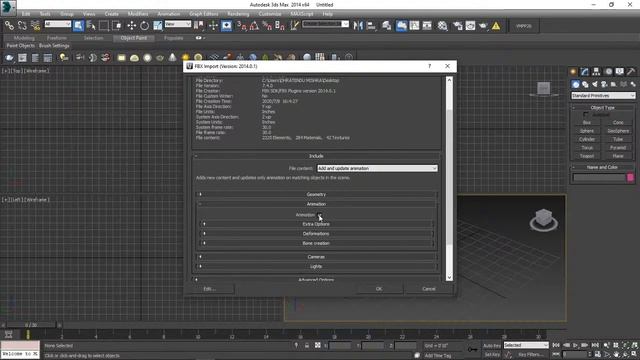Open the key filter Selected dropdown
640x360 pixels.
tap(526, 345)
